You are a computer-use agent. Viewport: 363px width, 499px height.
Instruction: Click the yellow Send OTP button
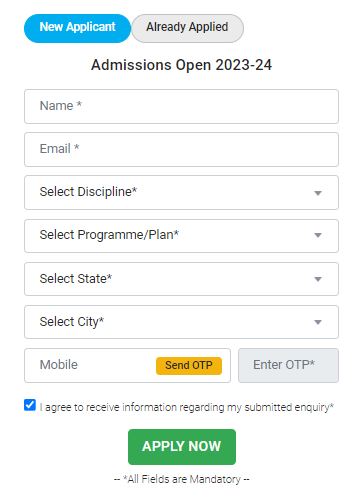(189, 366)
